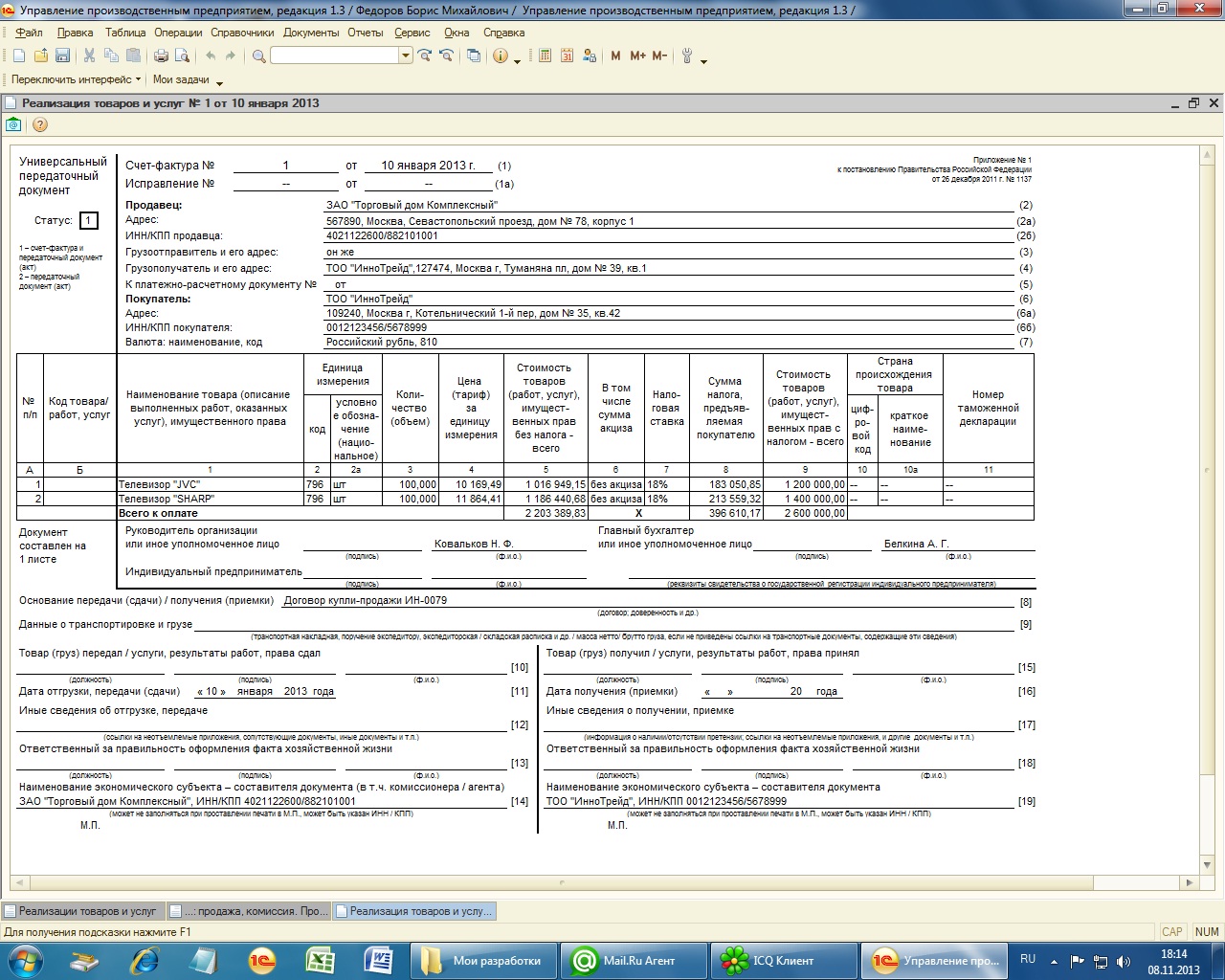The width and height of the screenshot is (1225, 980).
Task: Click into the toolbar search input field
Action: coord(334,56)
